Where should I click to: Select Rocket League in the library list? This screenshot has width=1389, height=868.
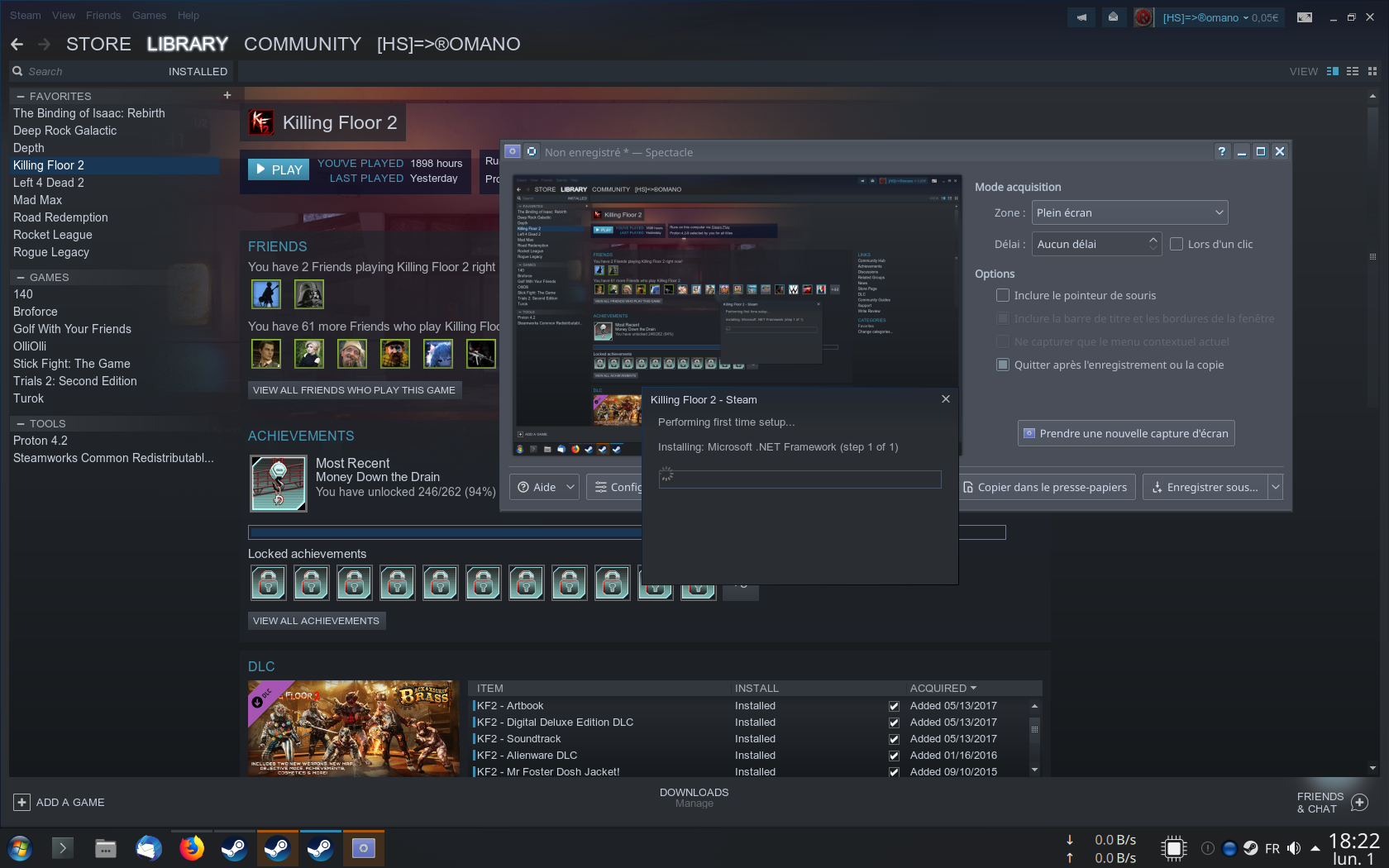click(x=53, y=235)
